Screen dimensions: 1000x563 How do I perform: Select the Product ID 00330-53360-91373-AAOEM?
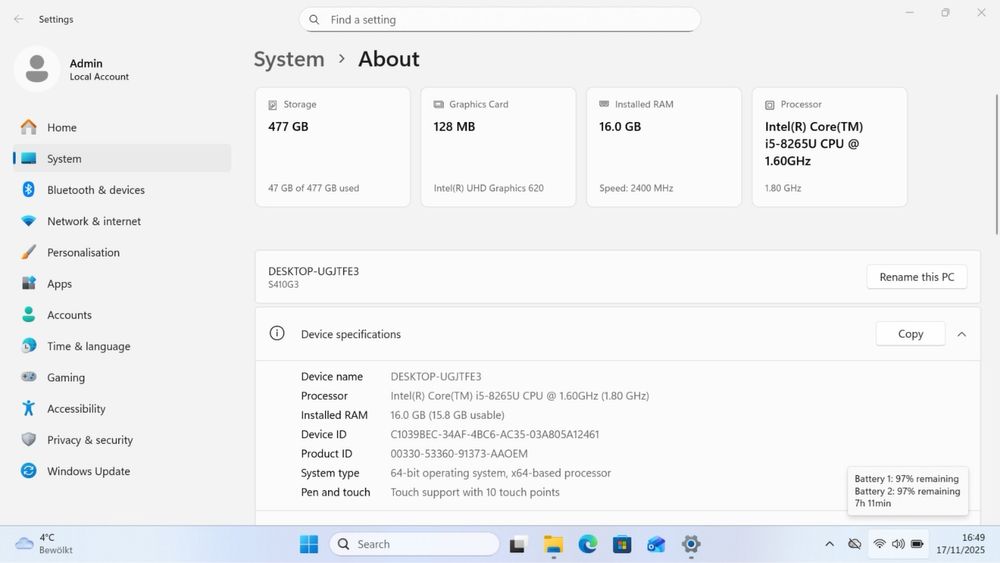coord(459,454)
